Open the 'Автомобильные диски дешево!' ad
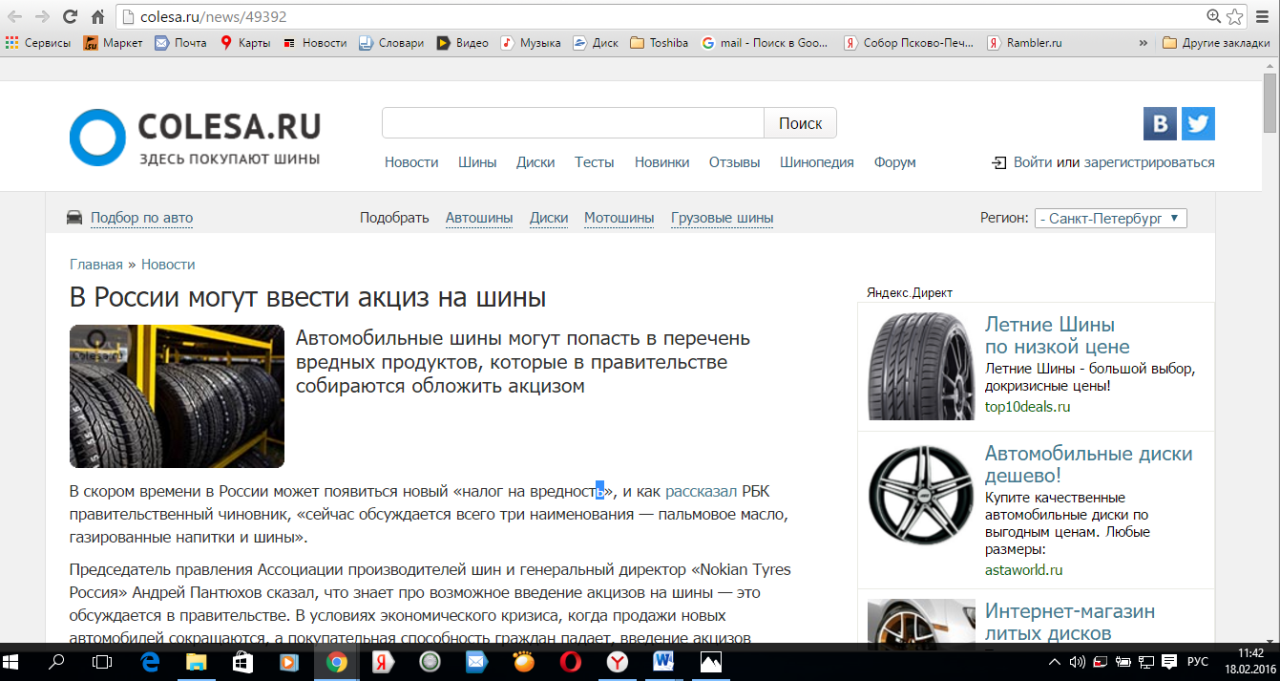 point(1089,464)
